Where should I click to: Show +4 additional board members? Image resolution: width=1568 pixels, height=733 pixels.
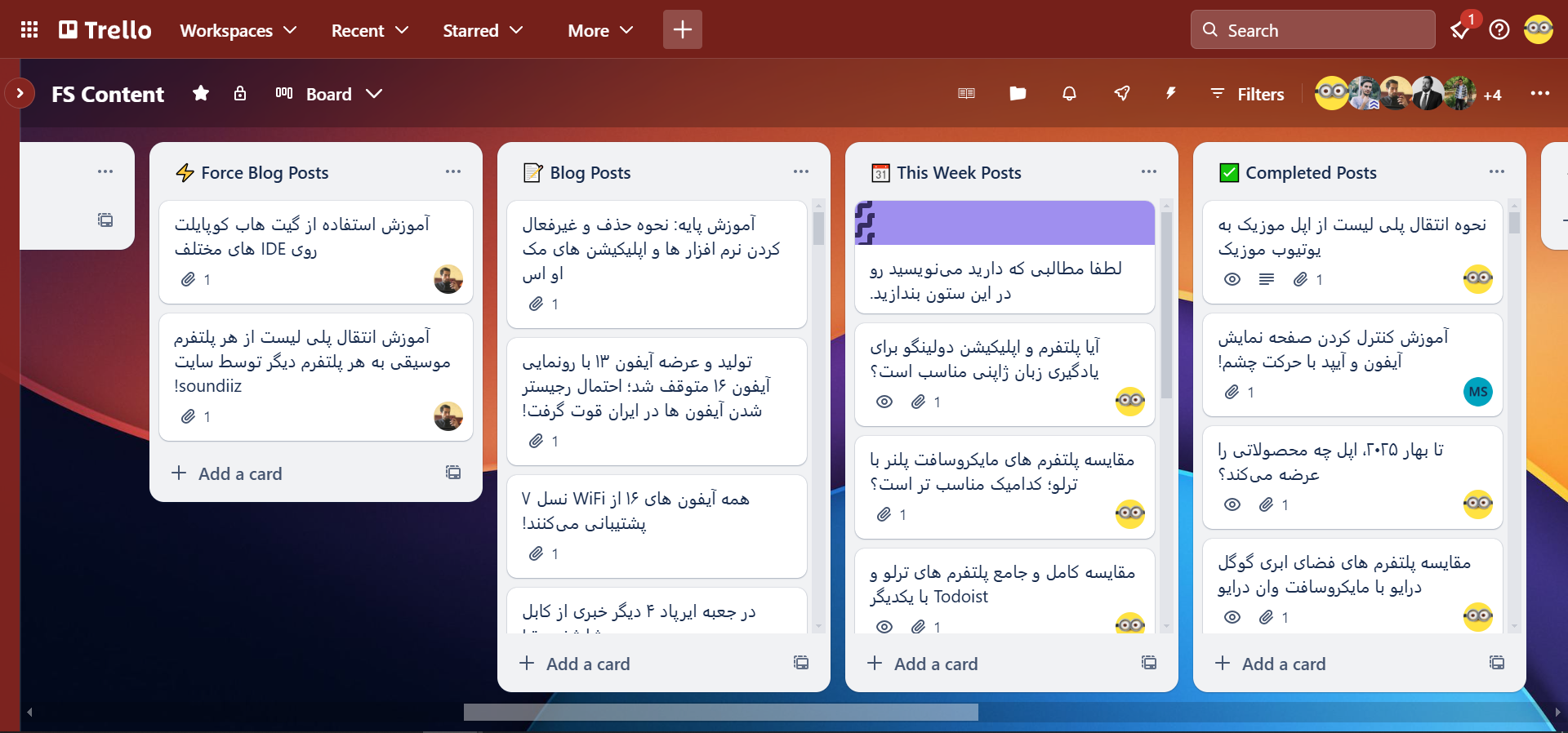click(1493, 95)
